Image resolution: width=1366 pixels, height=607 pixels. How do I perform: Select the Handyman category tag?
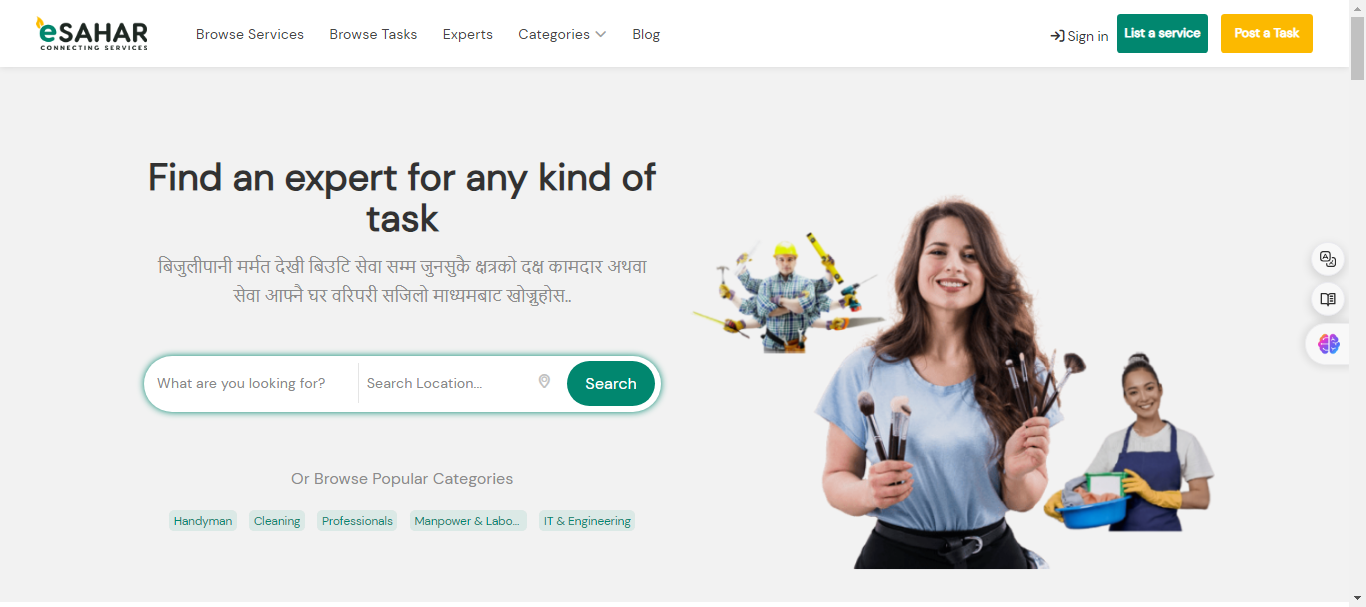pyautogui.click(x=203, y=521)
